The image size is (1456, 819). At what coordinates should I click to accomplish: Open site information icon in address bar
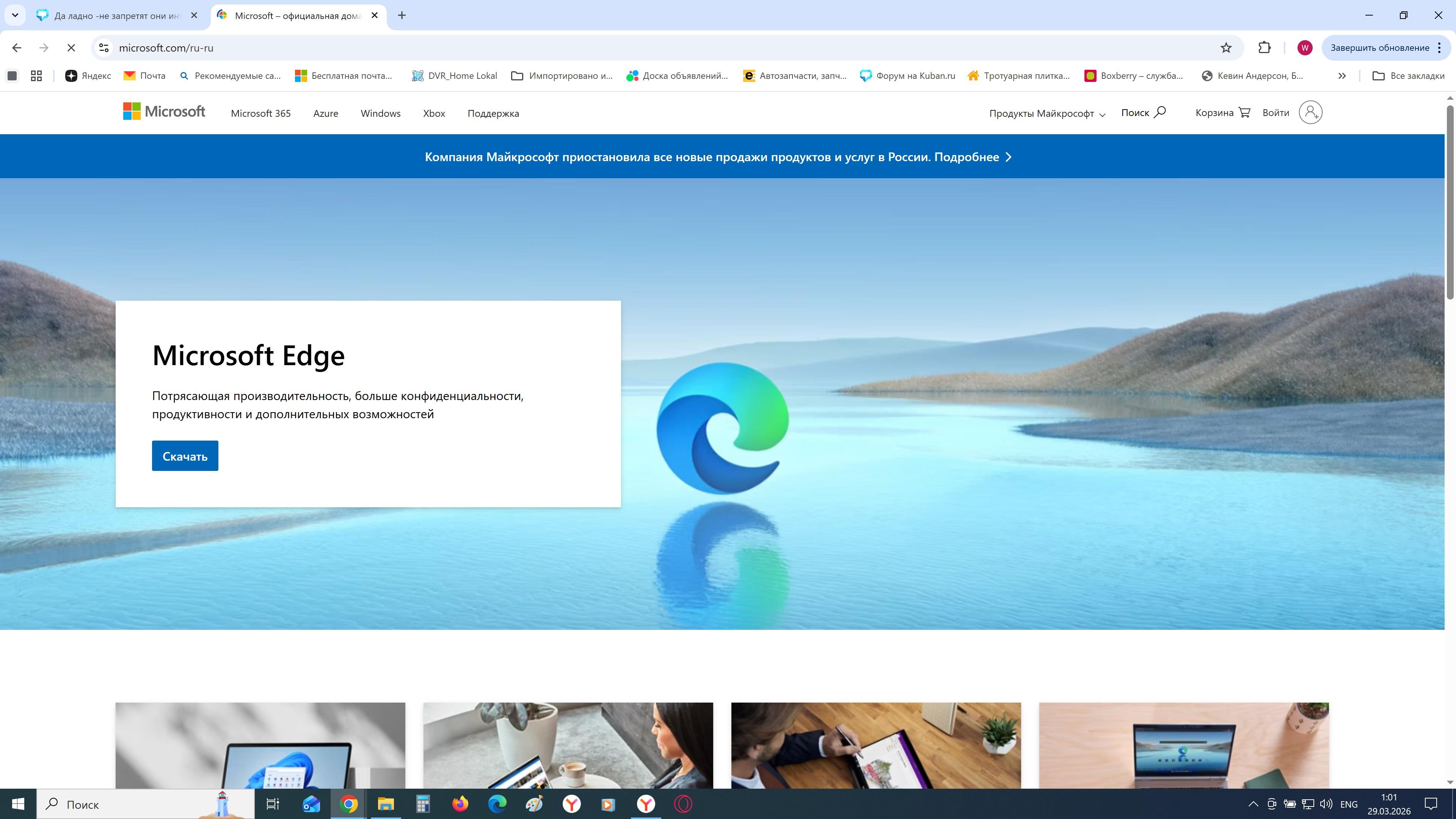[x=104, y=48]
